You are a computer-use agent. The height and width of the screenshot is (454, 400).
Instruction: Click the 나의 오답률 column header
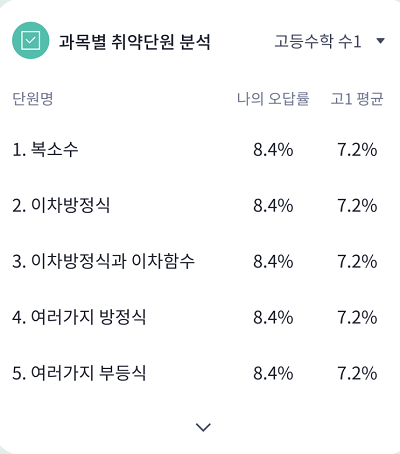point(273,98)
